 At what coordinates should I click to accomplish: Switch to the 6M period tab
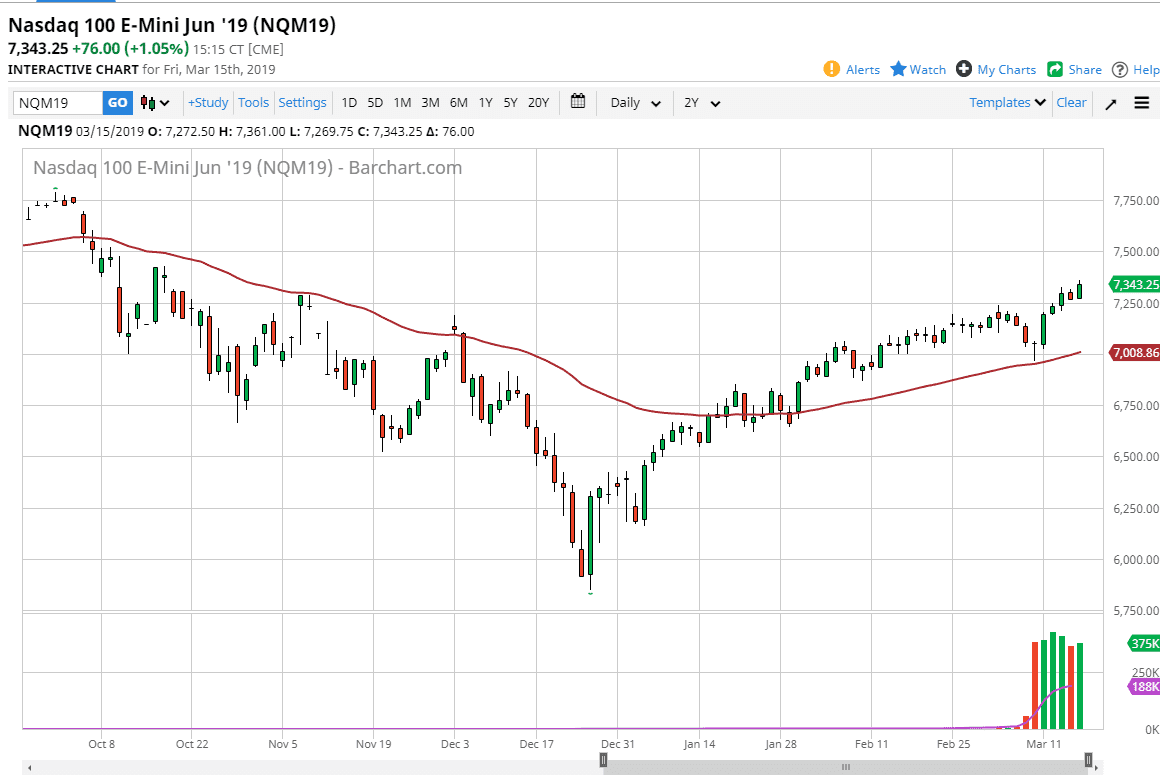pyautogui.click(x=458, y=102)
